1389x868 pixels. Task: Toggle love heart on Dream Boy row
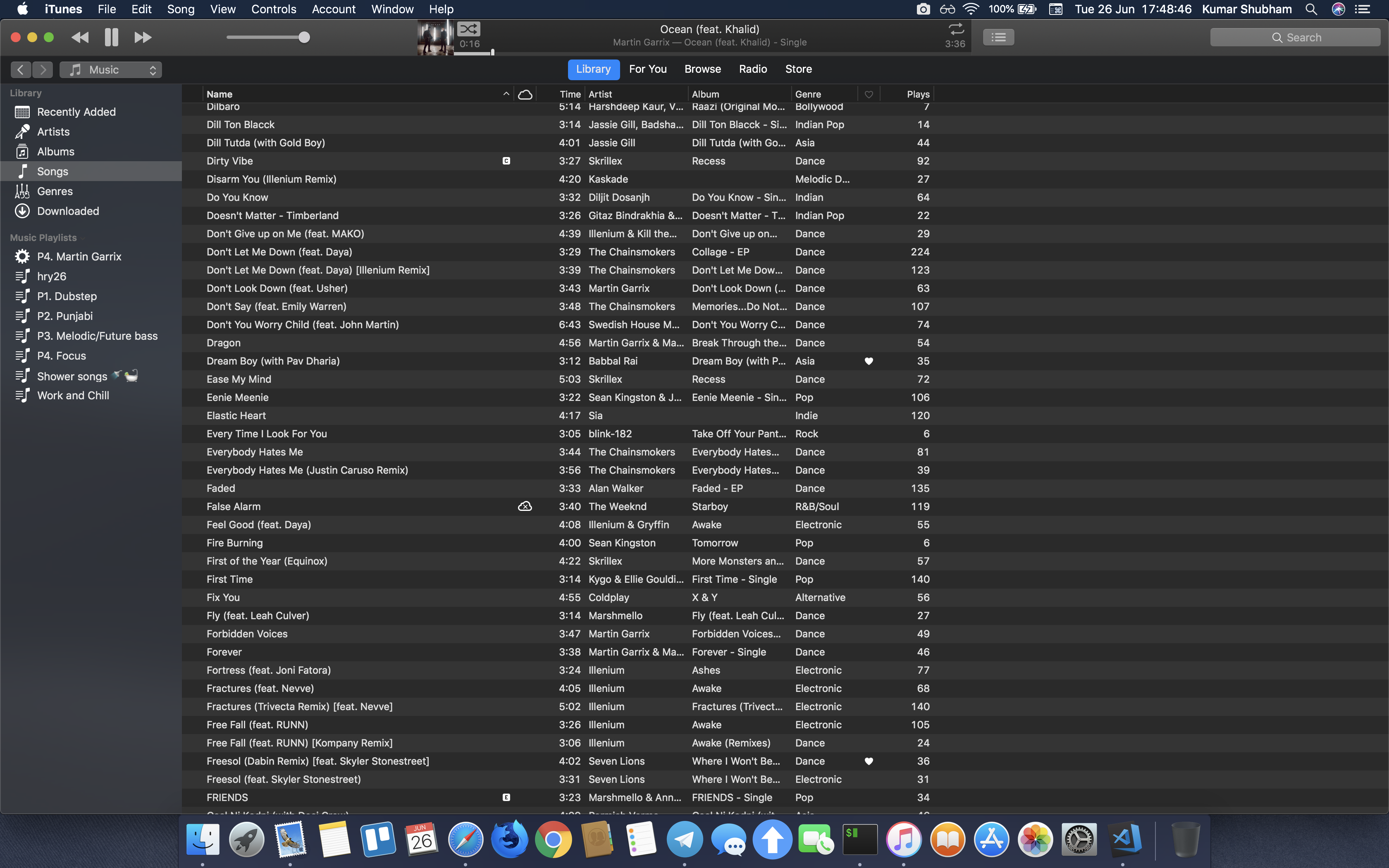click(869, 361)
